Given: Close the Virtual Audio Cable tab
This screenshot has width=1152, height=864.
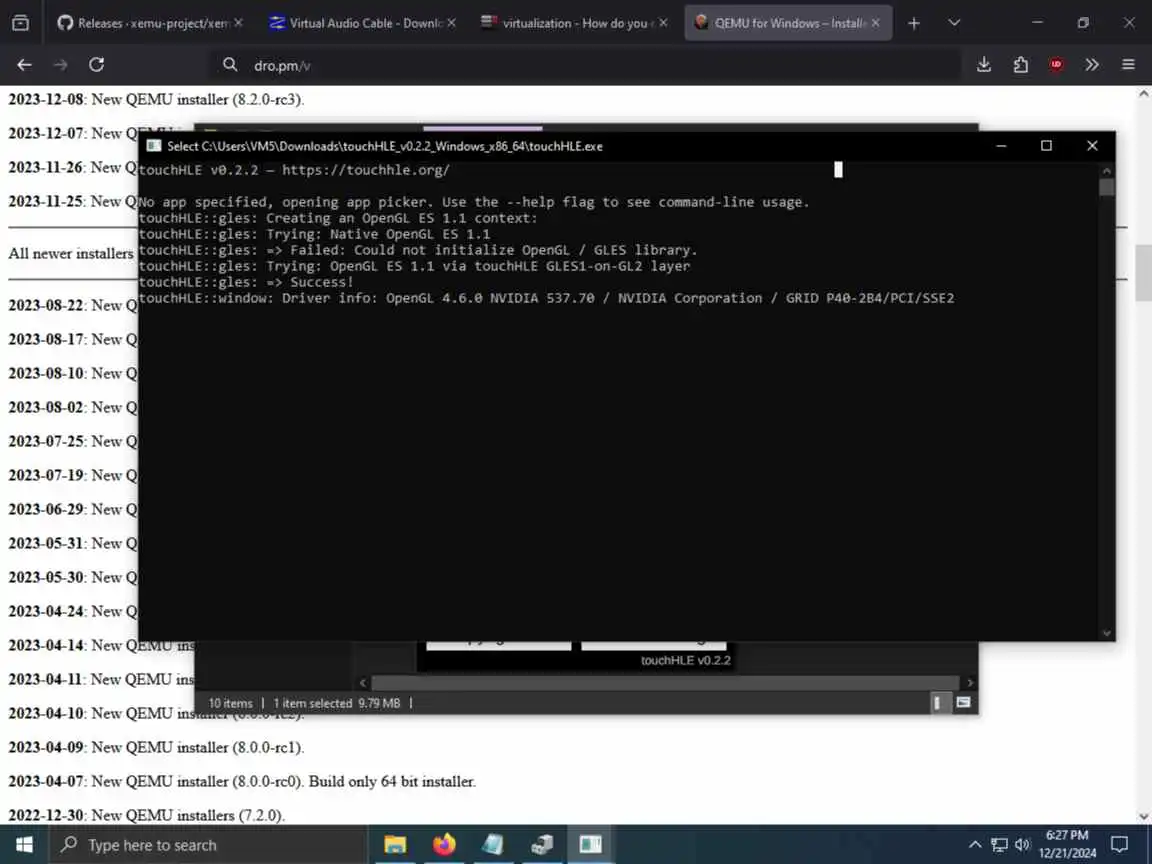Looking at the screenshot, I should click(x=451, y=23).
